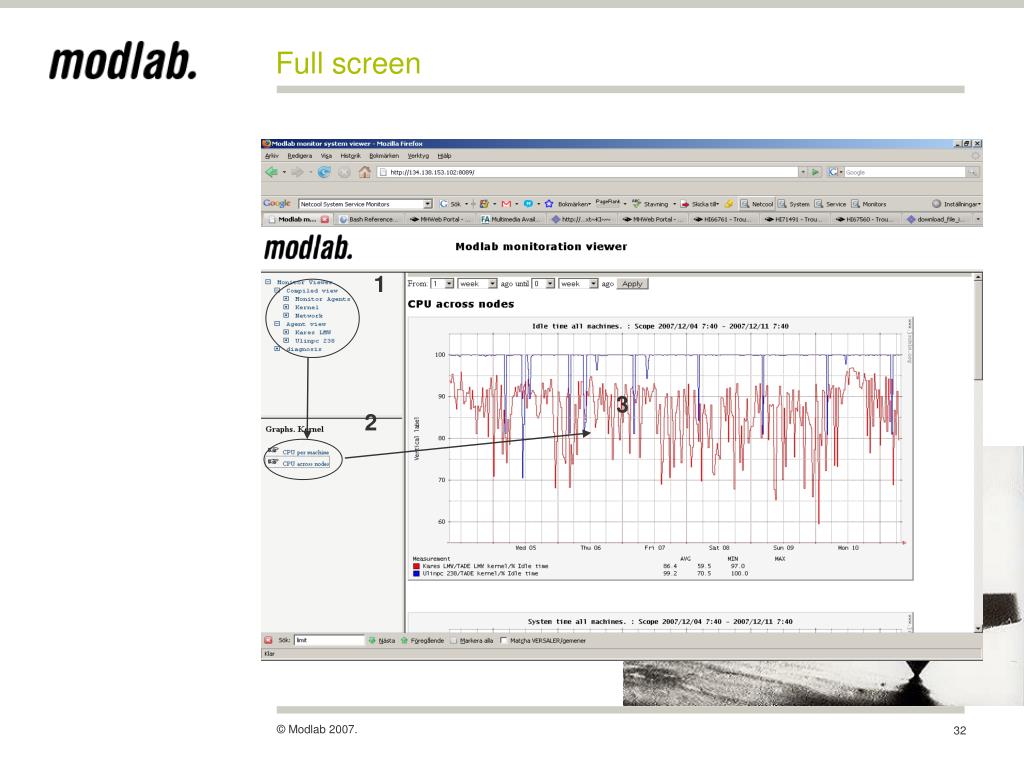The image size is (1024, 768).
Task: Expand the Ulinpc 238 node
Action: 286,340
